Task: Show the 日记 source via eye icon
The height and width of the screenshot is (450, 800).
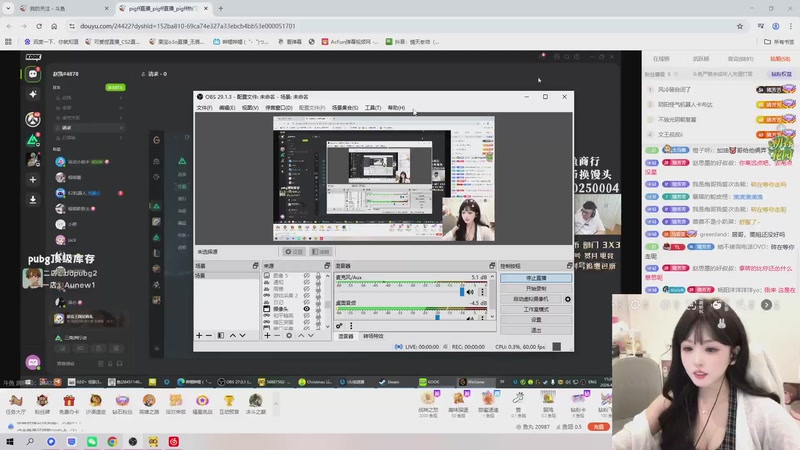Action: click(307, 302)
